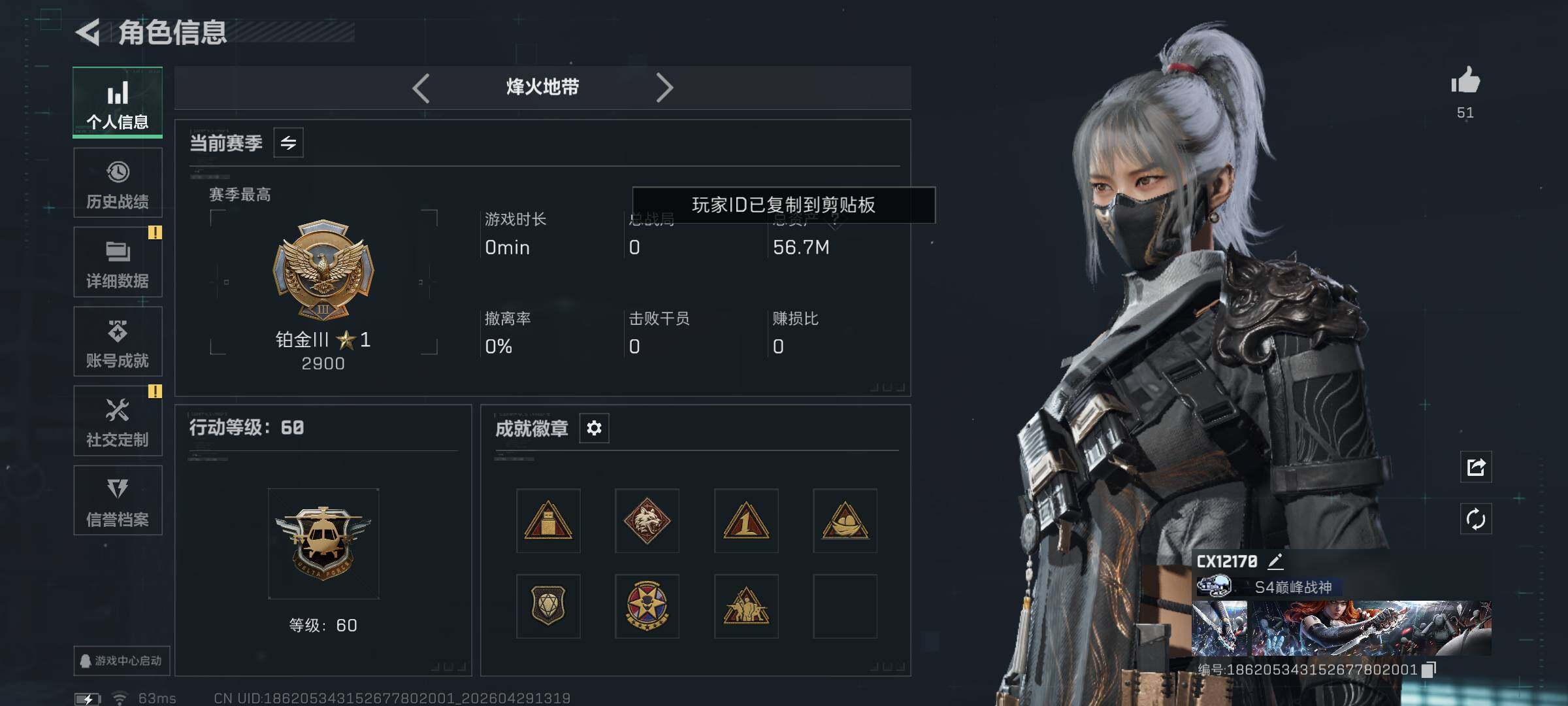Select the 账号成就 sidebar tab
This screenshot has width=1568, height=706.
click(118, 342)
